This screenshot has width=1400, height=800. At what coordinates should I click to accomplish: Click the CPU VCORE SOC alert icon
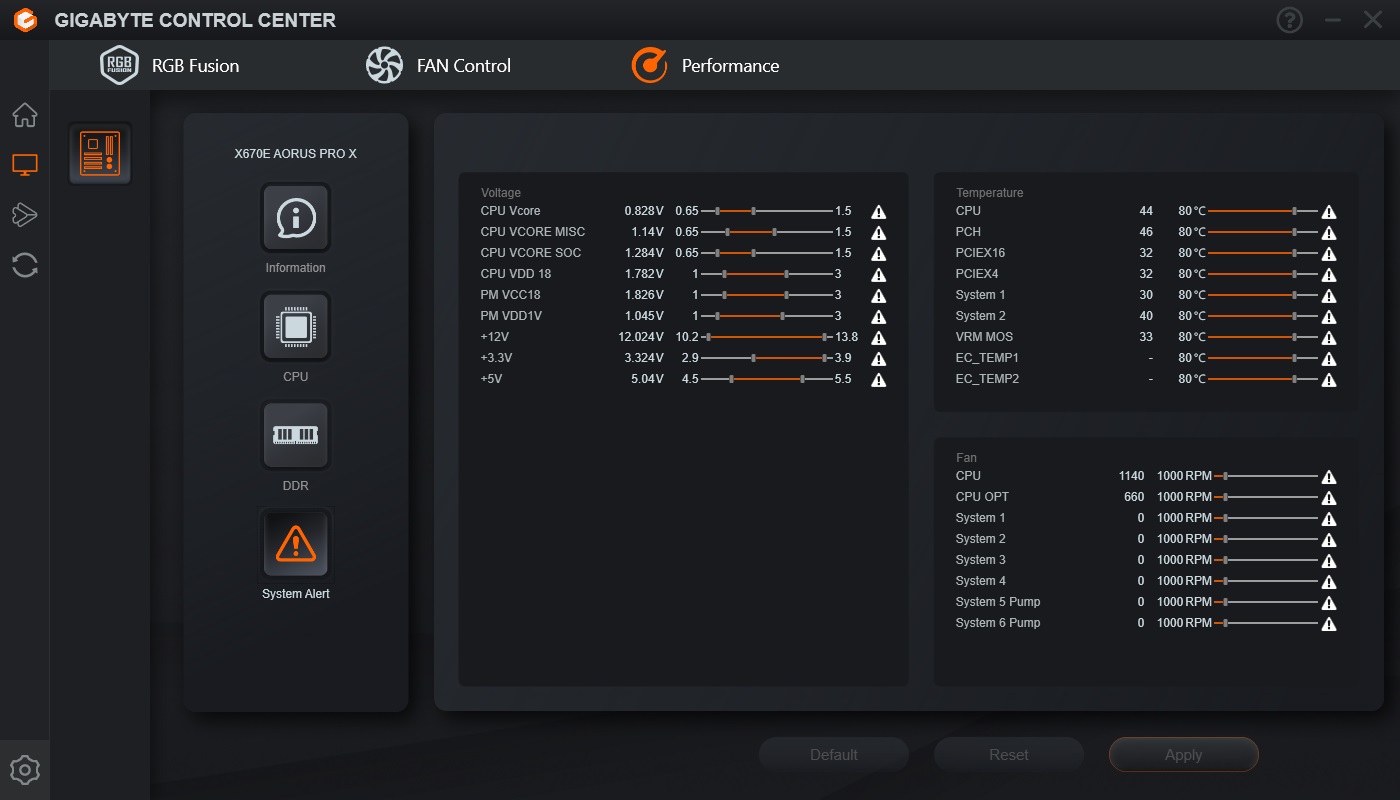click(x=878, y=254)
